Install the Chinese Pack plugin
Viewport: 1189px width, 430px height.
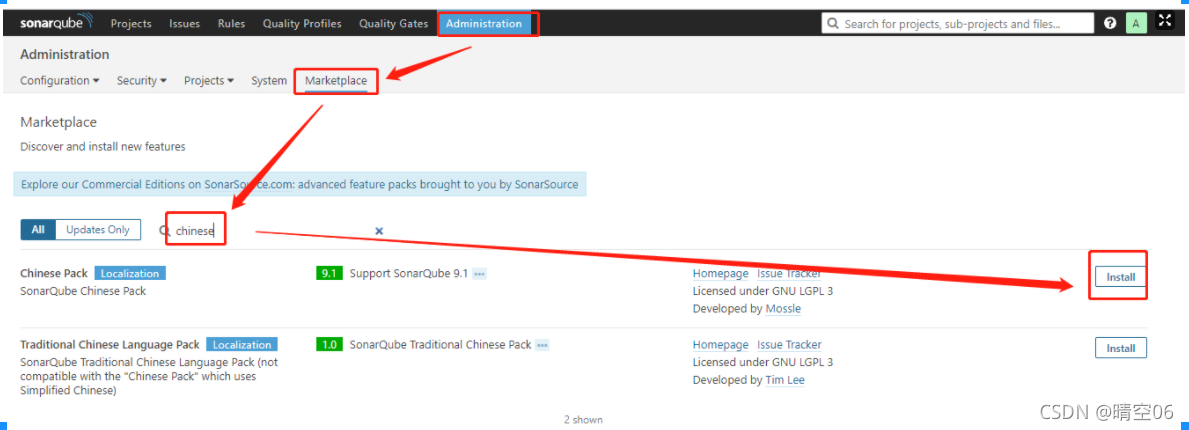[x=1121, y=277]
